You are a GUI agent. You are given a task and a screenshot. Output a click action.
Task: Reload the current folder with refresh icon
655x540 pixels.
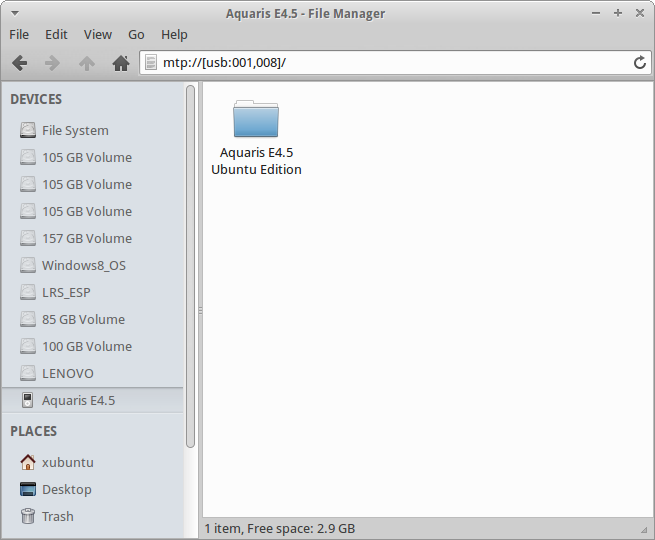(x=640, y=63)
